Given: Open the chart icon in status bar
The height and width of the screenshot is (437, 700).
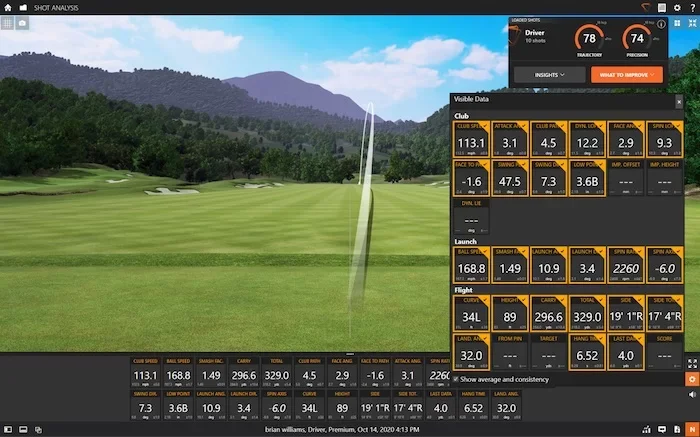Looking at the screenshot, I should [646, 429].
